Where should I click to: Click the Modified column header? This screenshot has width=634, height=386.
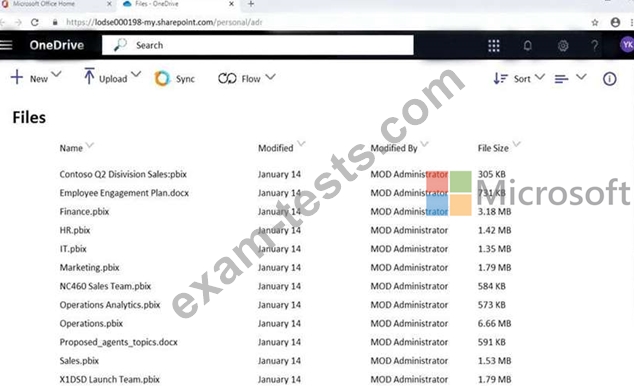(276, 148)
